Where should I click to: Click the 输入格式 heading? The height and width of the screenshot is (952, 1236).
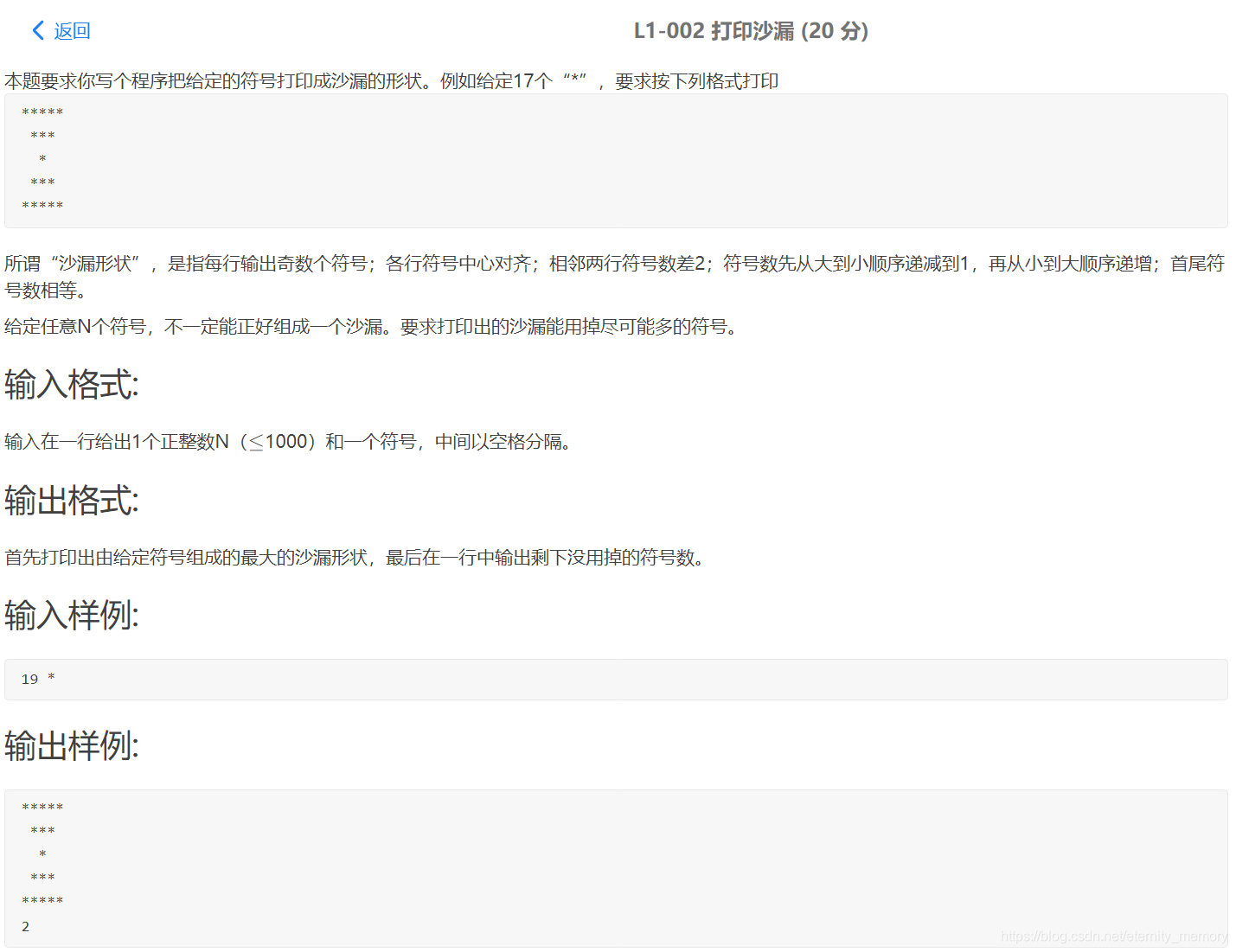coord(72,384)
